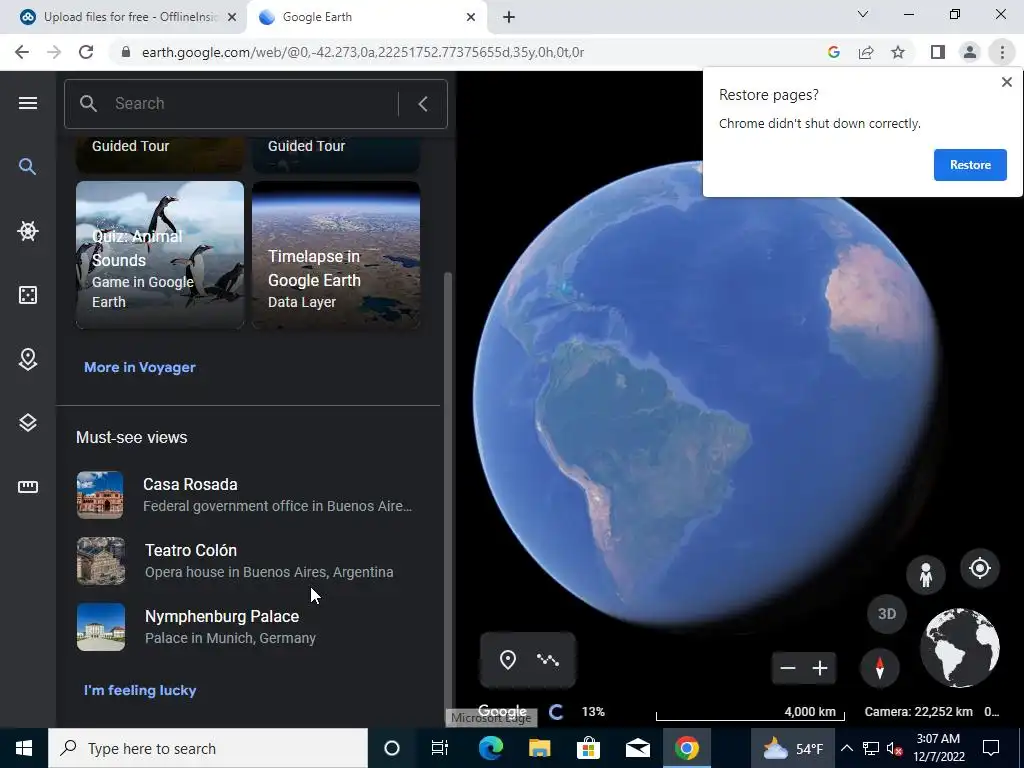1024x768 pixels.
Task: Follow the More in Voyager link
Action: tap(140, 367)
